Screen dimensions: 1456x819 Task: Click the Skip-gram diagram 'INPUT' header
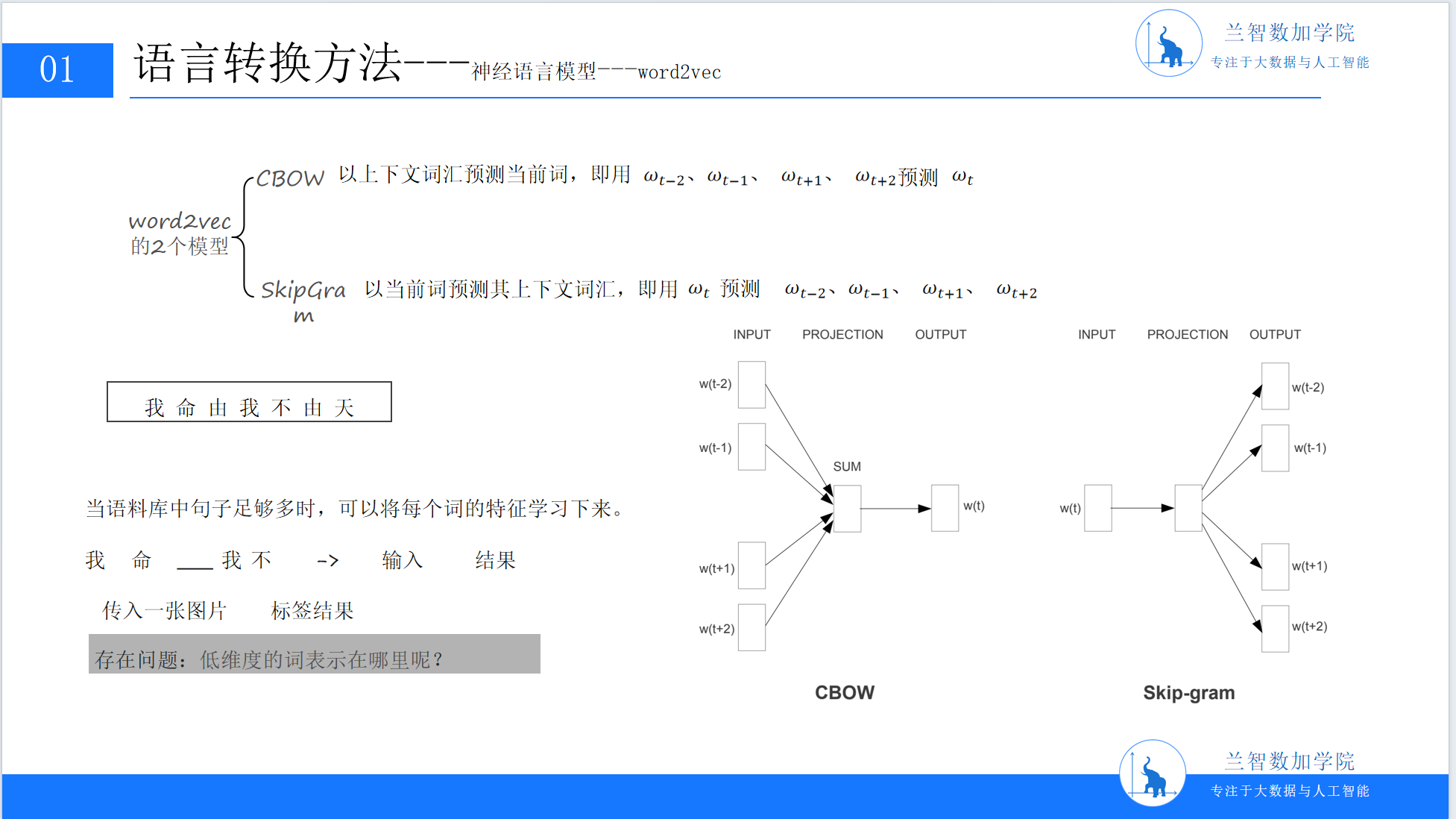[1097, 335]
